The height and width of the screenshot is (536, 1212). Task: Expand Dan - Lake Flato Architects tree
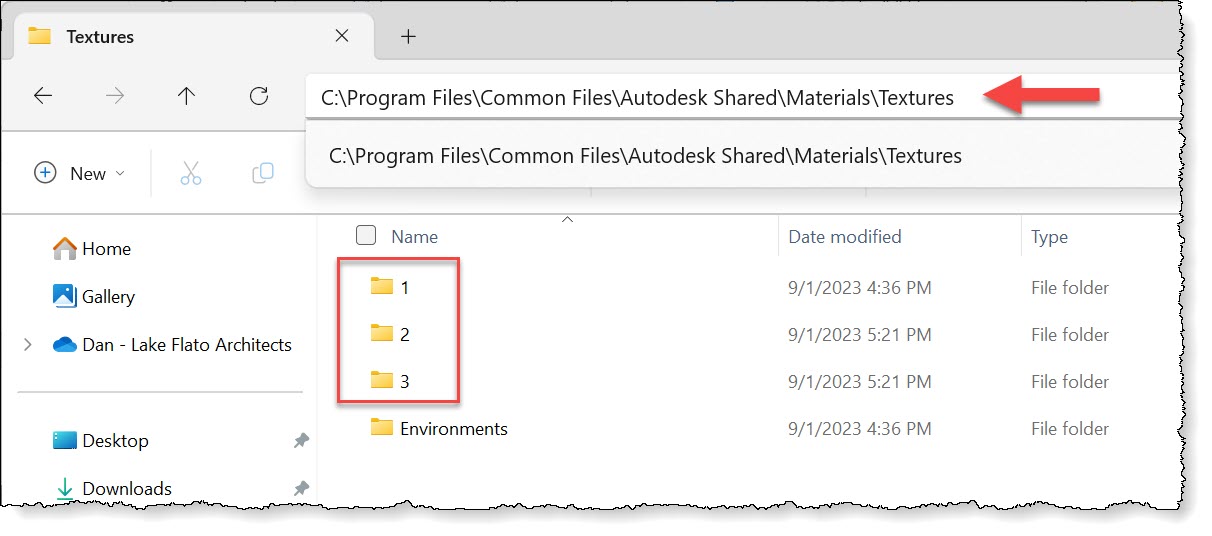[x=26, y=345]
